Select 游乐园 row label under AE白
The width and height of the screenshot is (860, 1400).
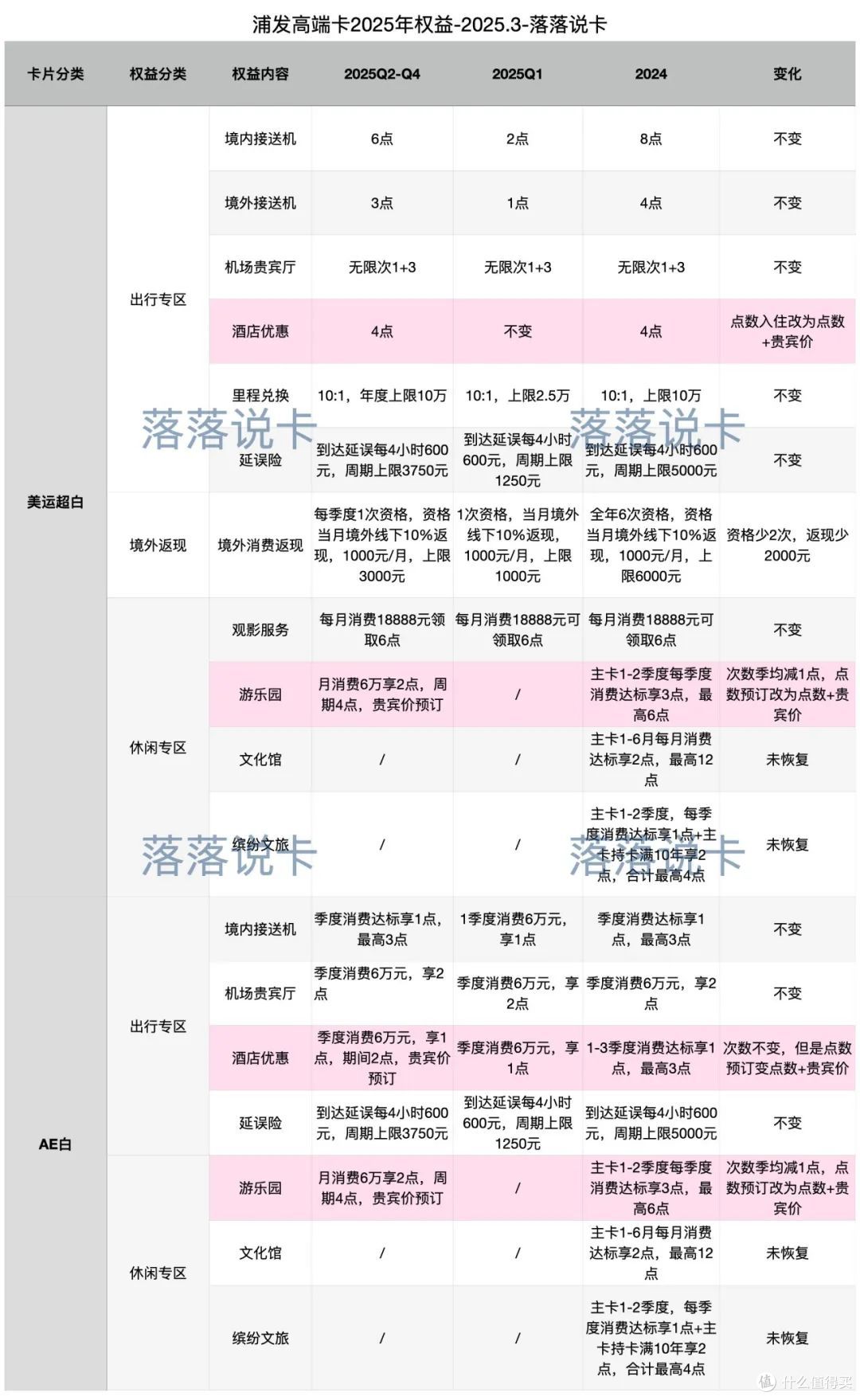pos(260,1188)
